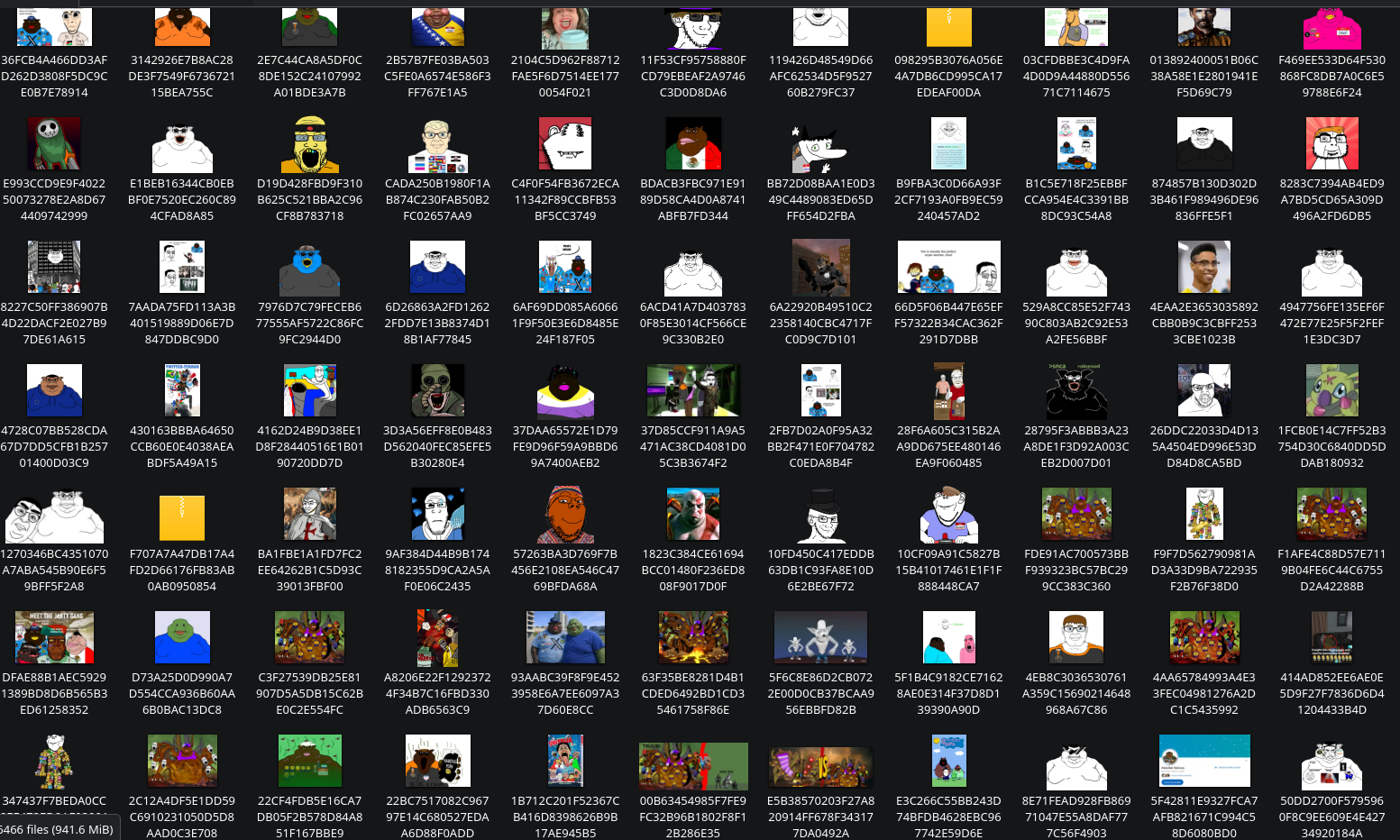Select the Mexican flag image BDACB3FBC971E91
Viewport: 1400px width, 840px height.
click(692, 144)
